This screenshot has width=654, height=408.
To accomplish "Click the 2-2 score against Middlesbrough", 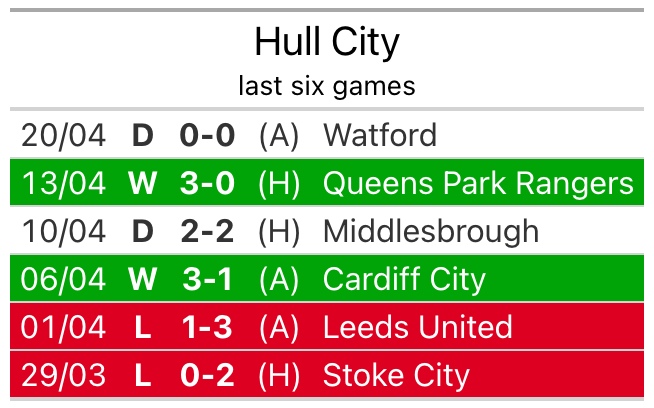I will (x=207, y=231).
